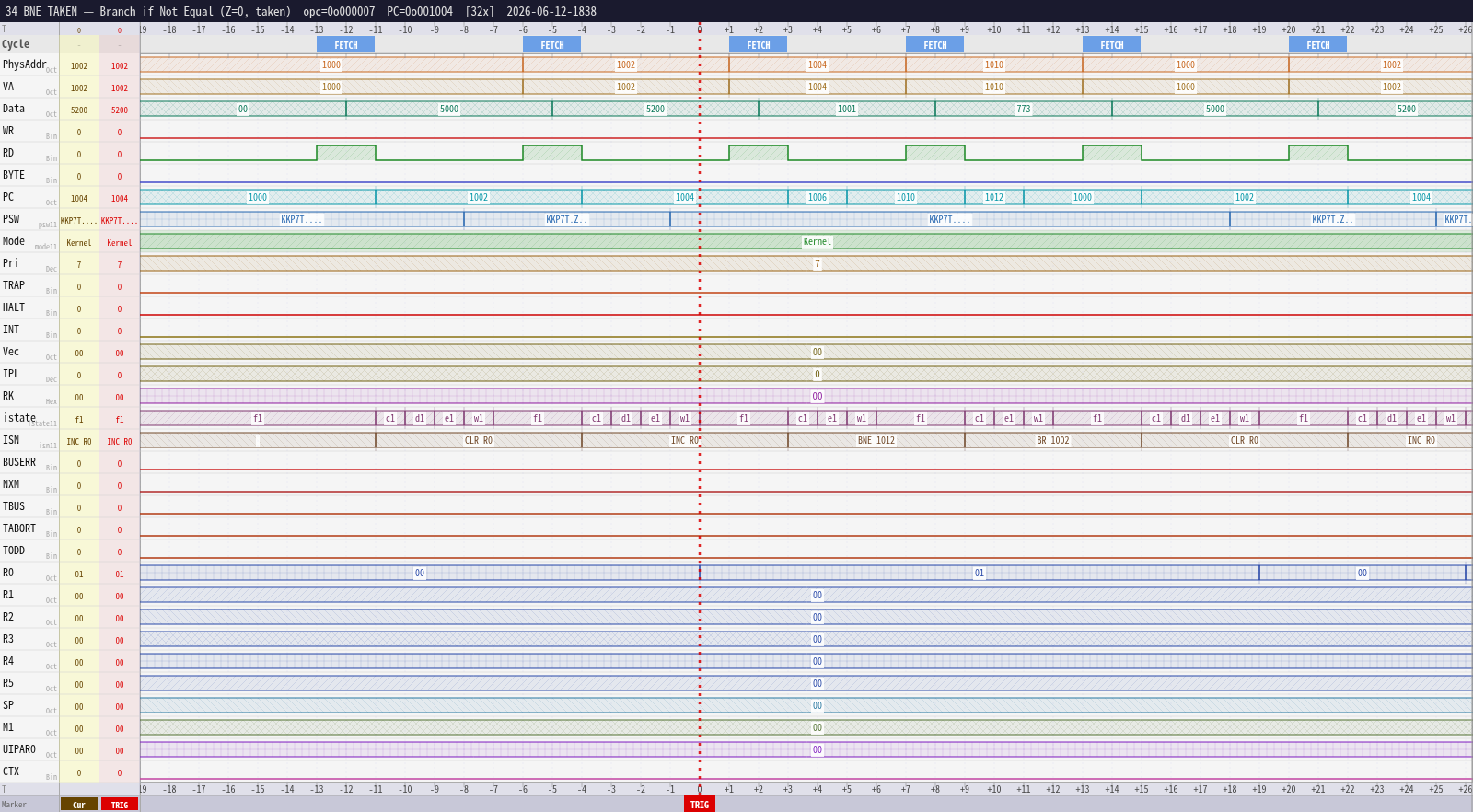The image size is (1473, 812).
Task: Click the +20 tick on the top time ruler
Action: click(x=1289, y=29)
